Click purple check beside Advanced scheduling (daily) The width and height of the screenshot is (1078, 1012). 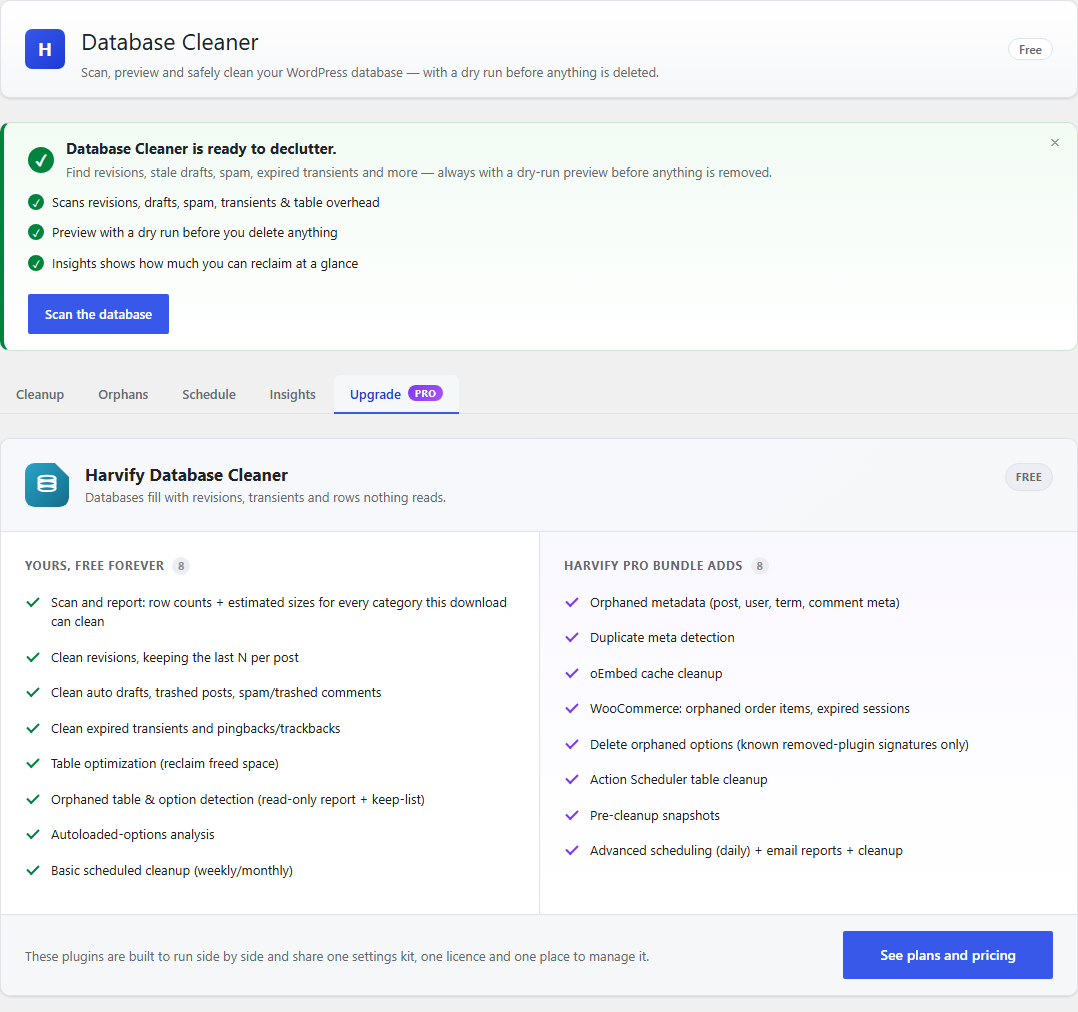pyautogui.click(x=572, y=850)
